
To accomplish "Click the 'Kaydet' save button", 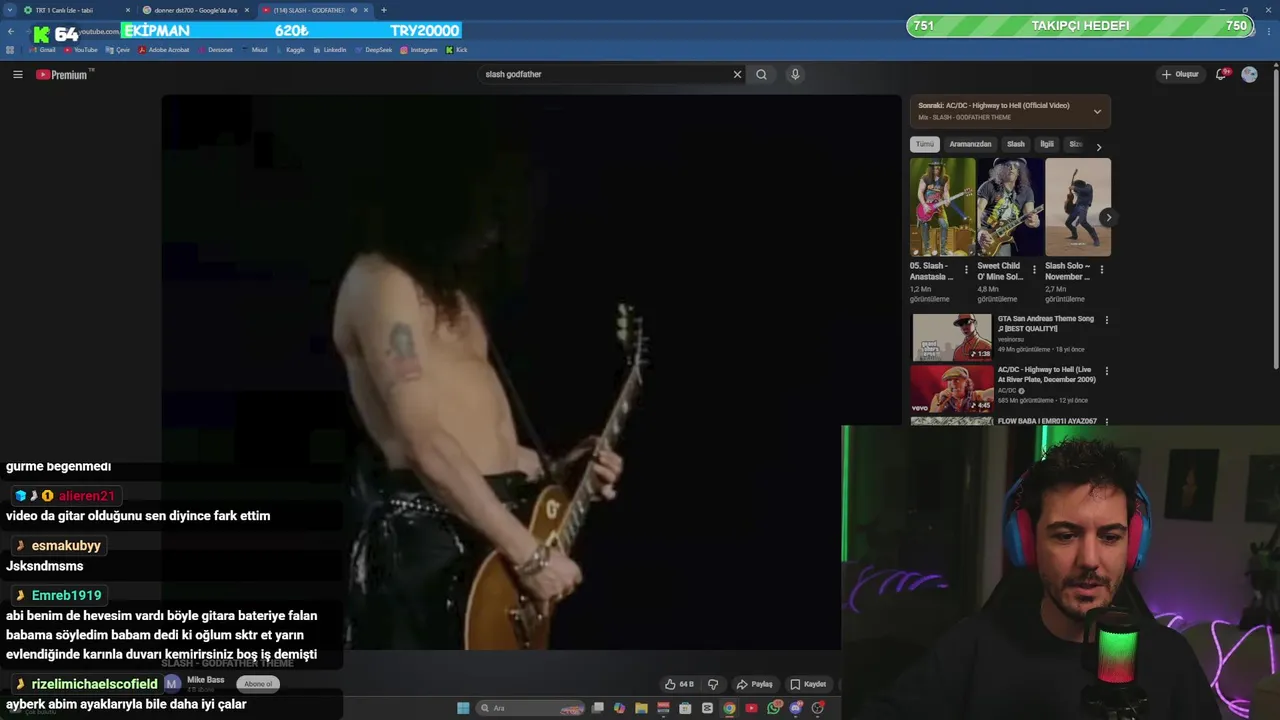I will pyautogui.click(x=808, y=684).
